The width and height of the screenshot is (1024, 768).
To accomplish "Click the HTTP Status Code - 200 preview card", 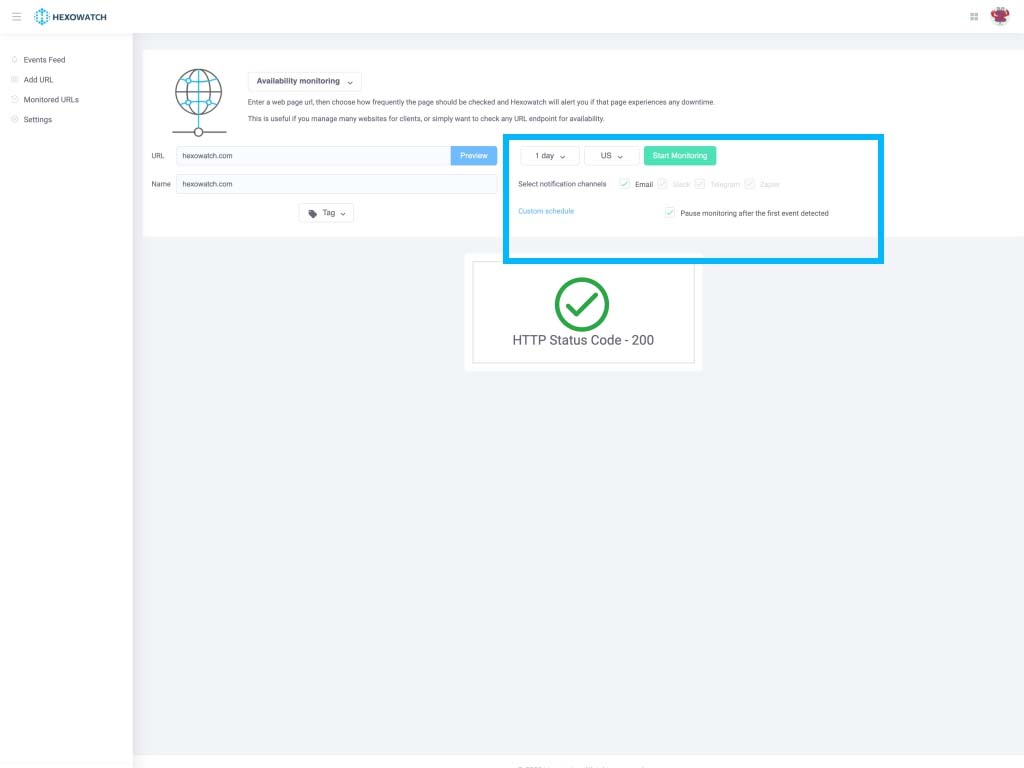I will tap(583, 312).
